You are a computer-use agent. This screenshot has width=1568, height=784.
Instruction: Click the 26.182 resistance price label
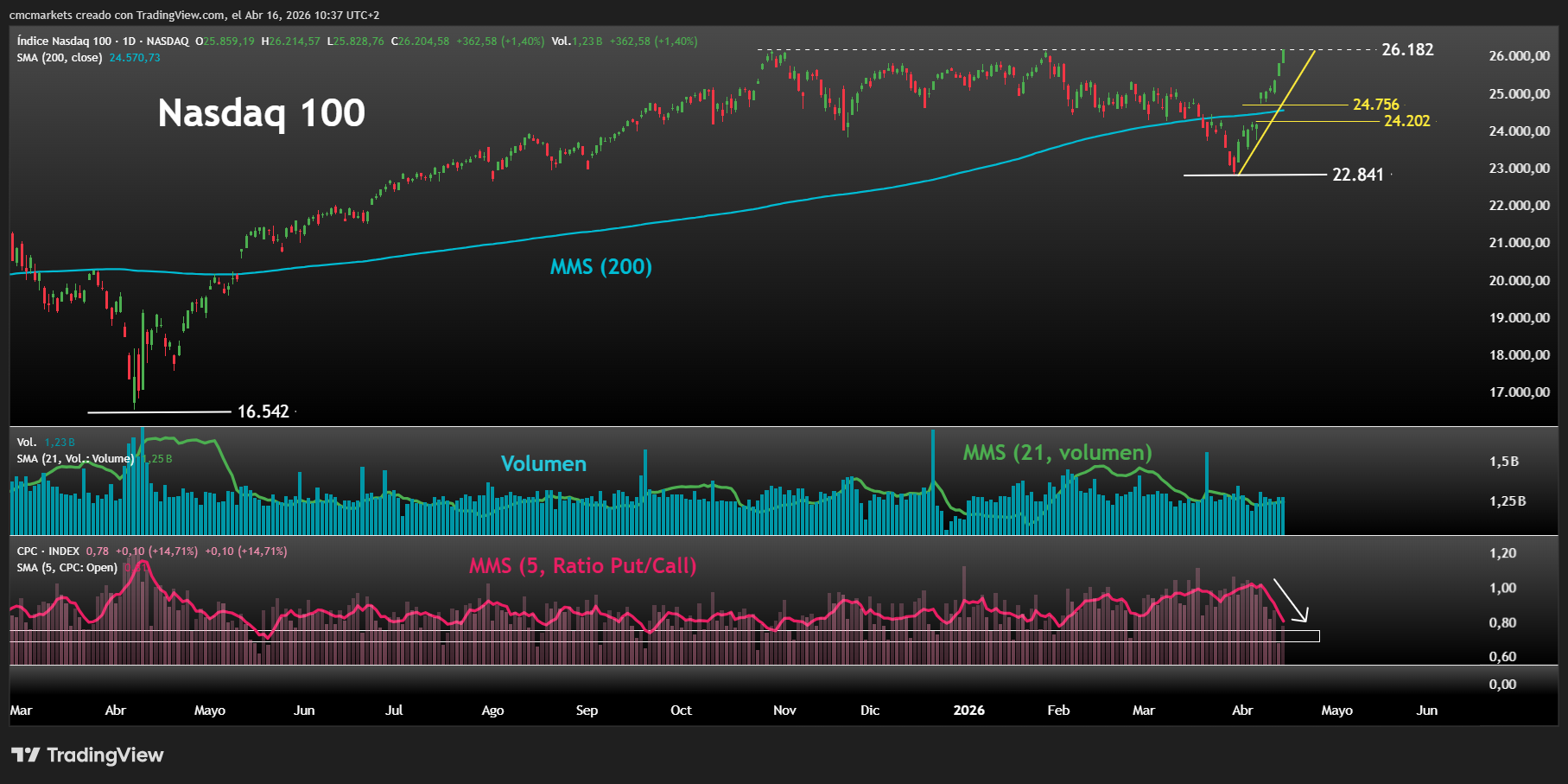[x=1408, y=50]
